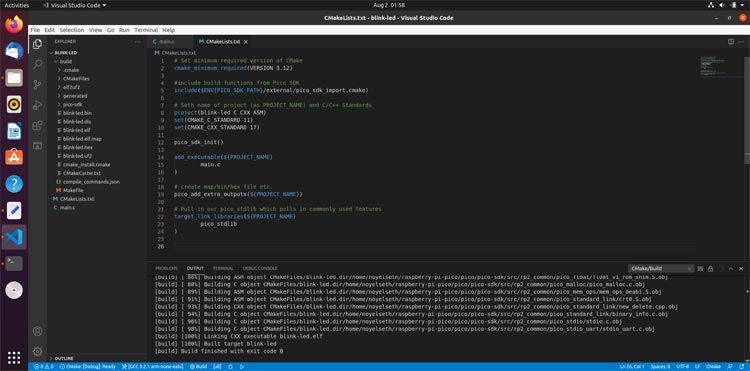Open the Activities overview

tap(17, 5)
